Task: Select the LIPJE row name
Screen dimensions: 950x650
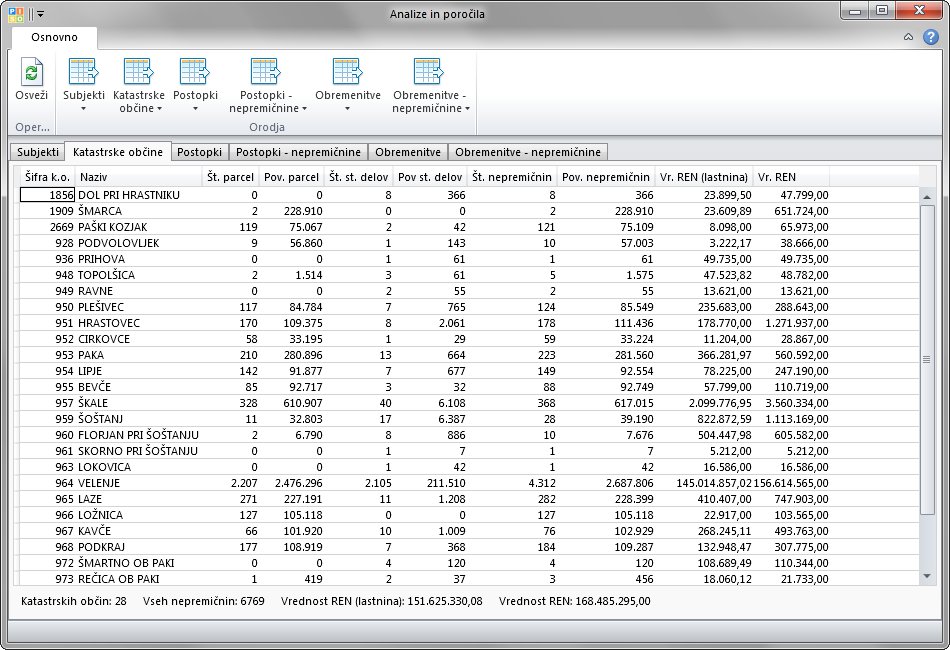Action: click(x=90, y=371)
